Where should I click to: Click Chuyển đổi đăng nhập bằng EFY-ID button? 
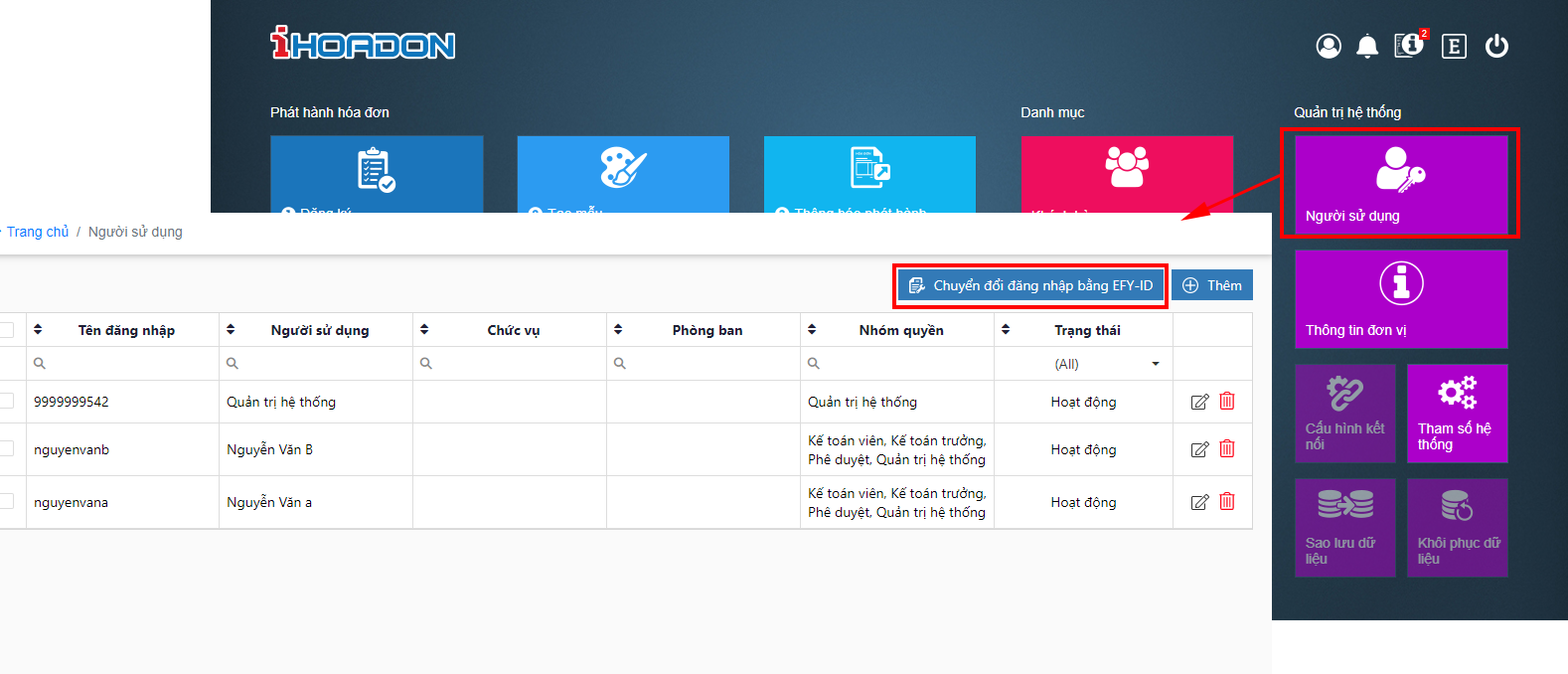click(1030, 285)
